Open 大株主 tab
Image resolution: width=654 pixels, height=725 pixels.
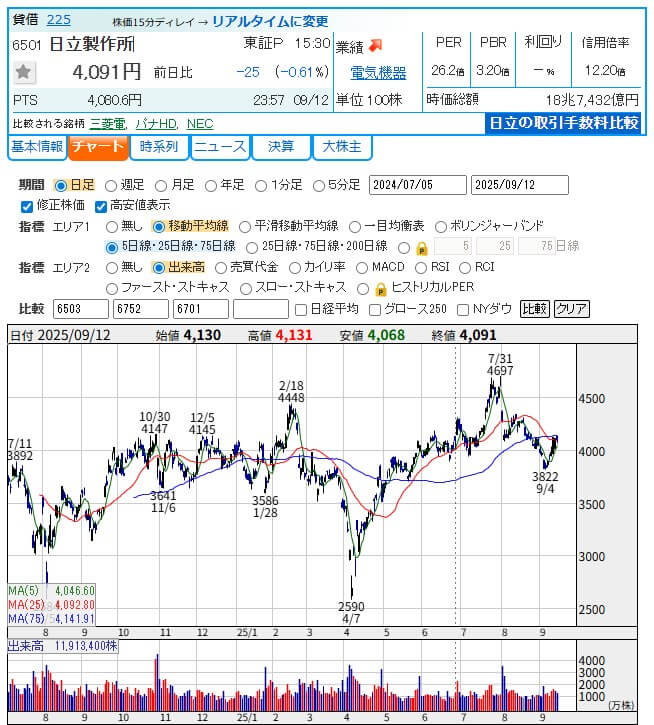coord(342,147)
